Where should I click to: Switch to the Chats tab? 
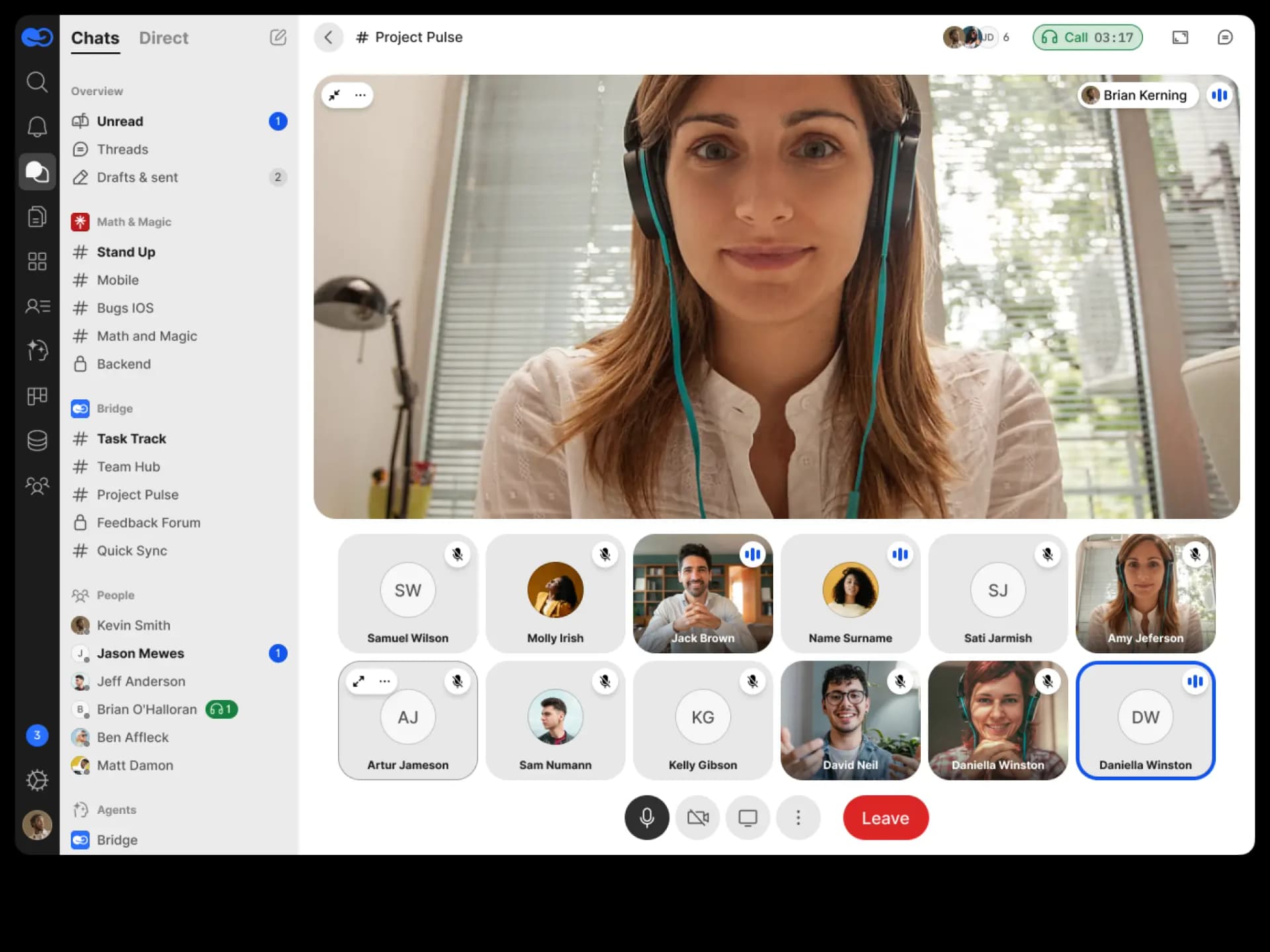coord(95,38)
